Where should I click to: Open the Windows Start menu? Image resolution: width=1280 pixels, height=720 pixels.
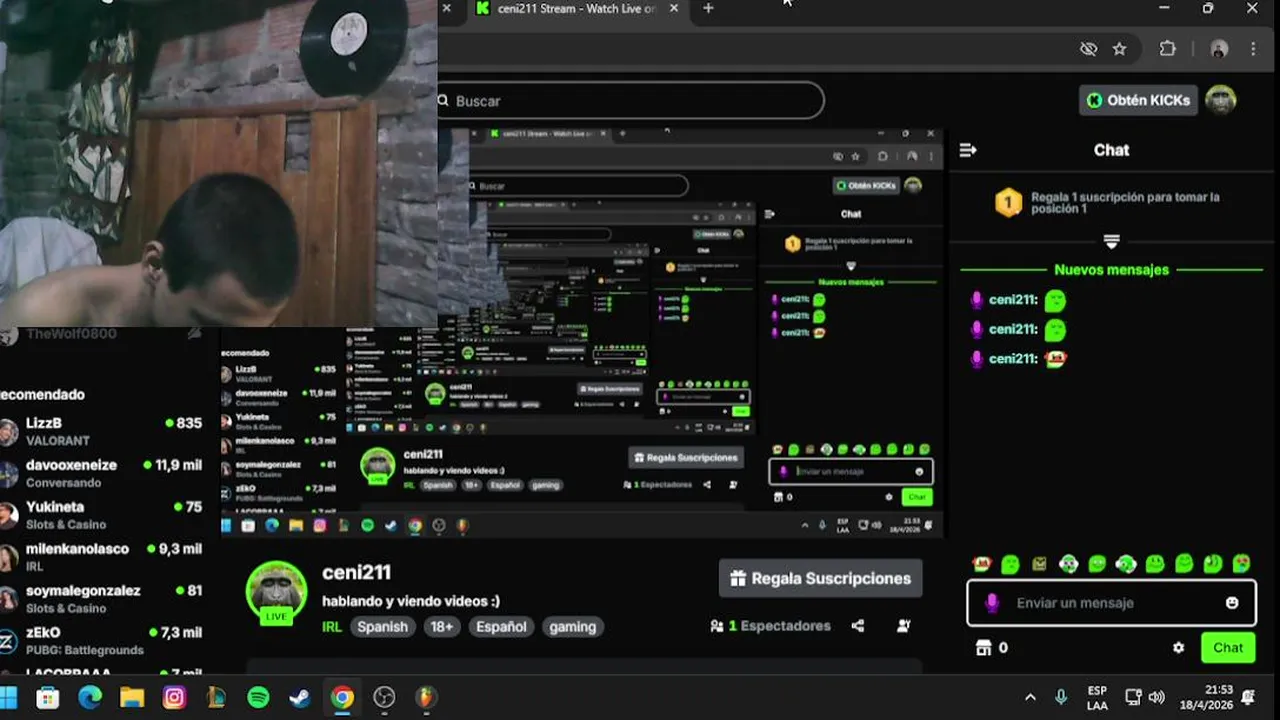tap(9, 697)
